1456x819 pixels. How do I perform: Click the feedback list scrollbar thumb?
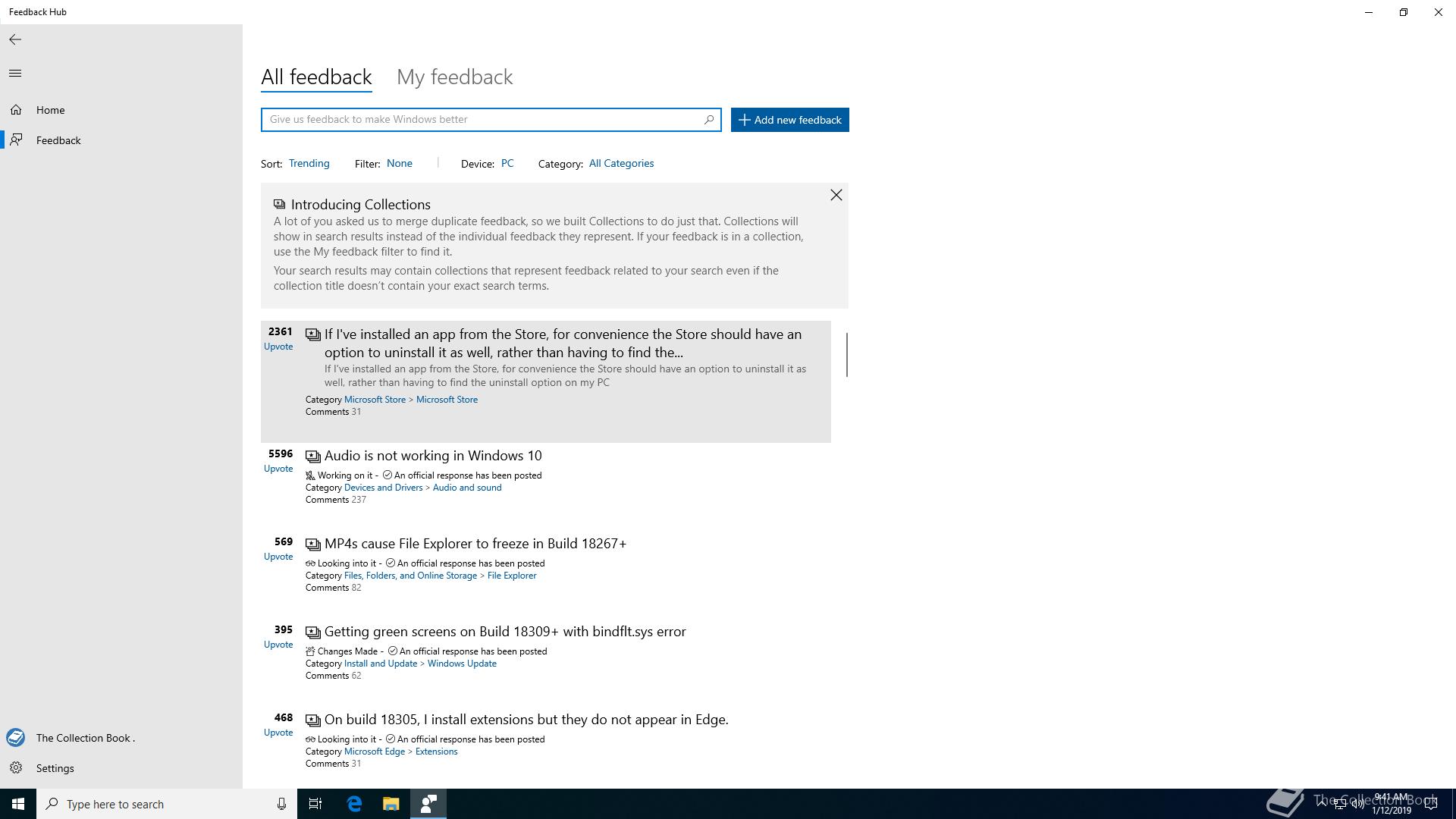pyautogui.click(x=846, y=354)
